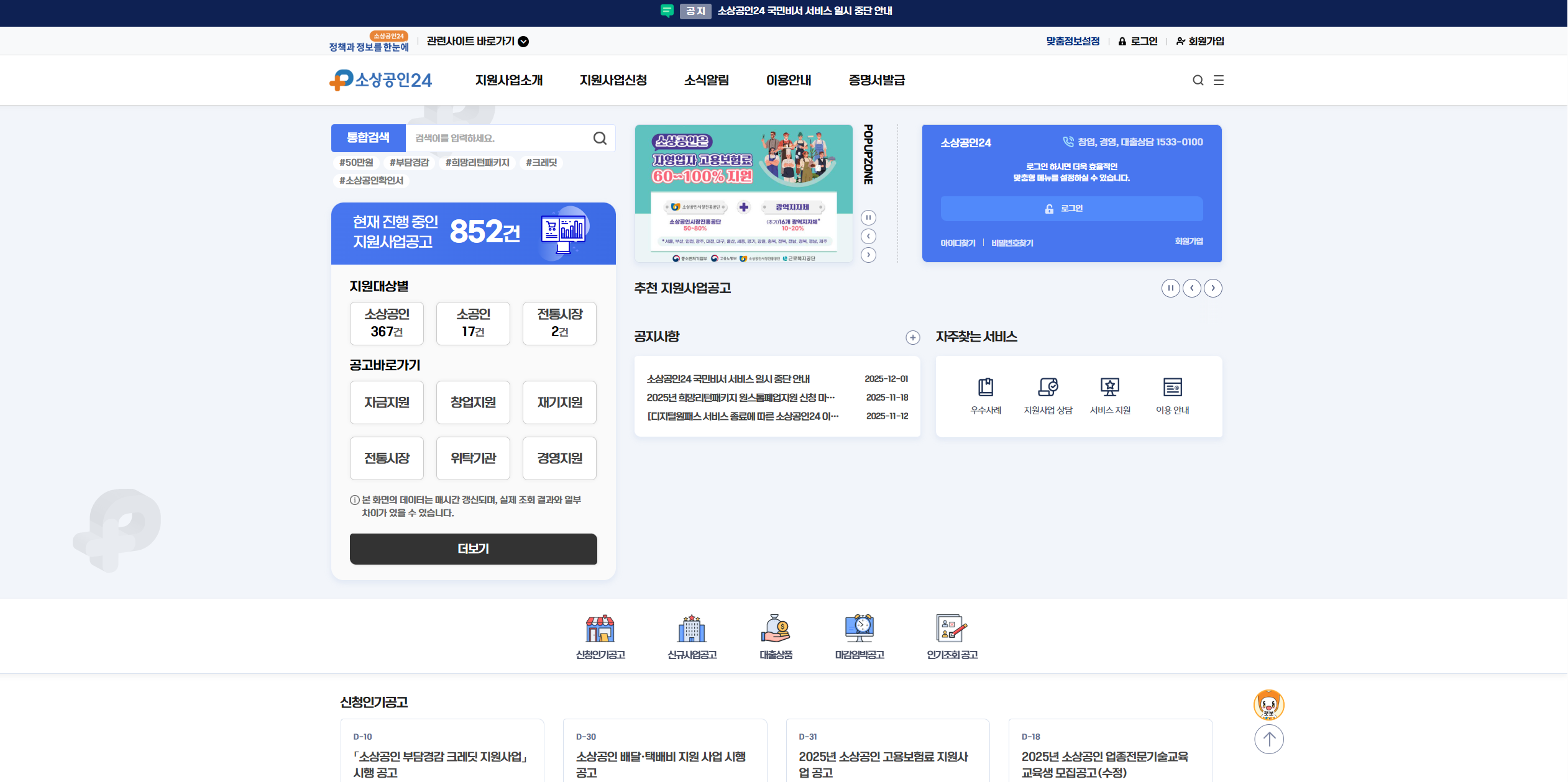Open the 지원사업신청 menu

click(x=613, y=80)
